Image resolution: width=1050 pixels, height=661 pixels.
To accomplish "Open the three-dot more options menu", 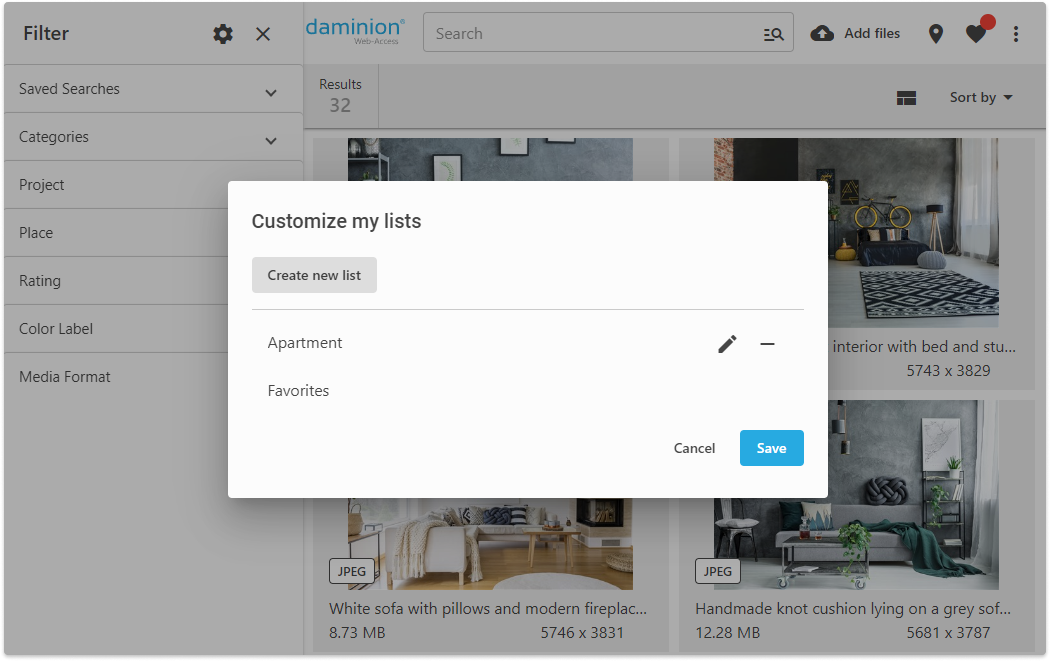I will click(1016, 34).
